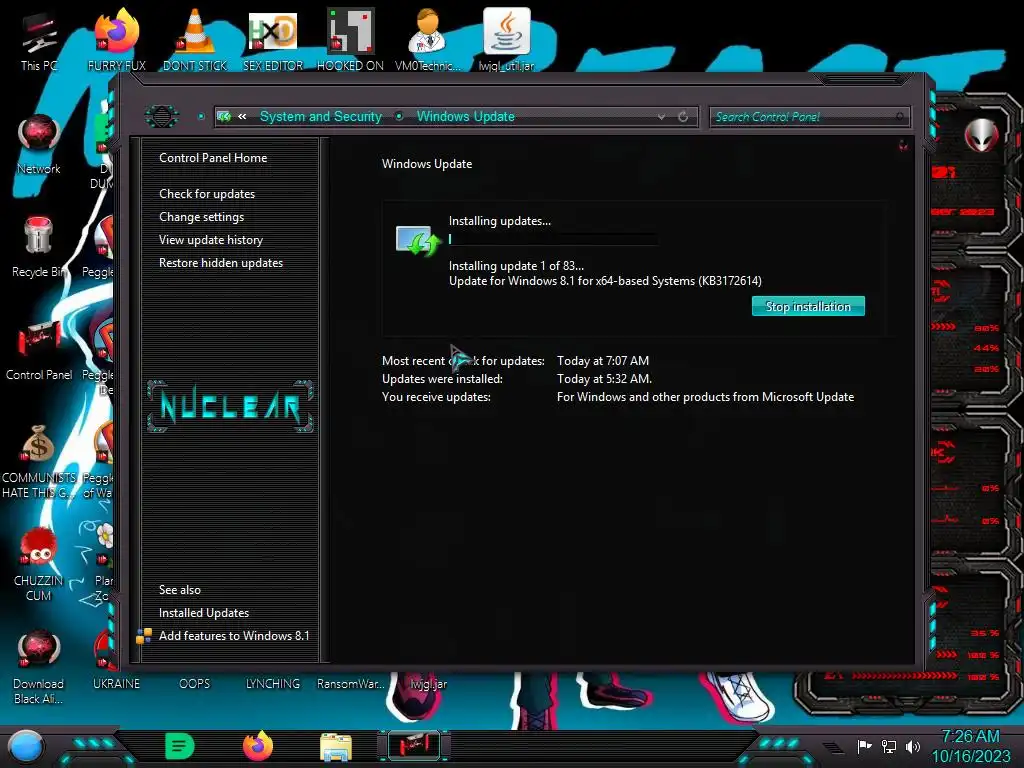Open the Download Black Ali desktop icon
The width and height of the screenshot is (1024, 768).
39,667
